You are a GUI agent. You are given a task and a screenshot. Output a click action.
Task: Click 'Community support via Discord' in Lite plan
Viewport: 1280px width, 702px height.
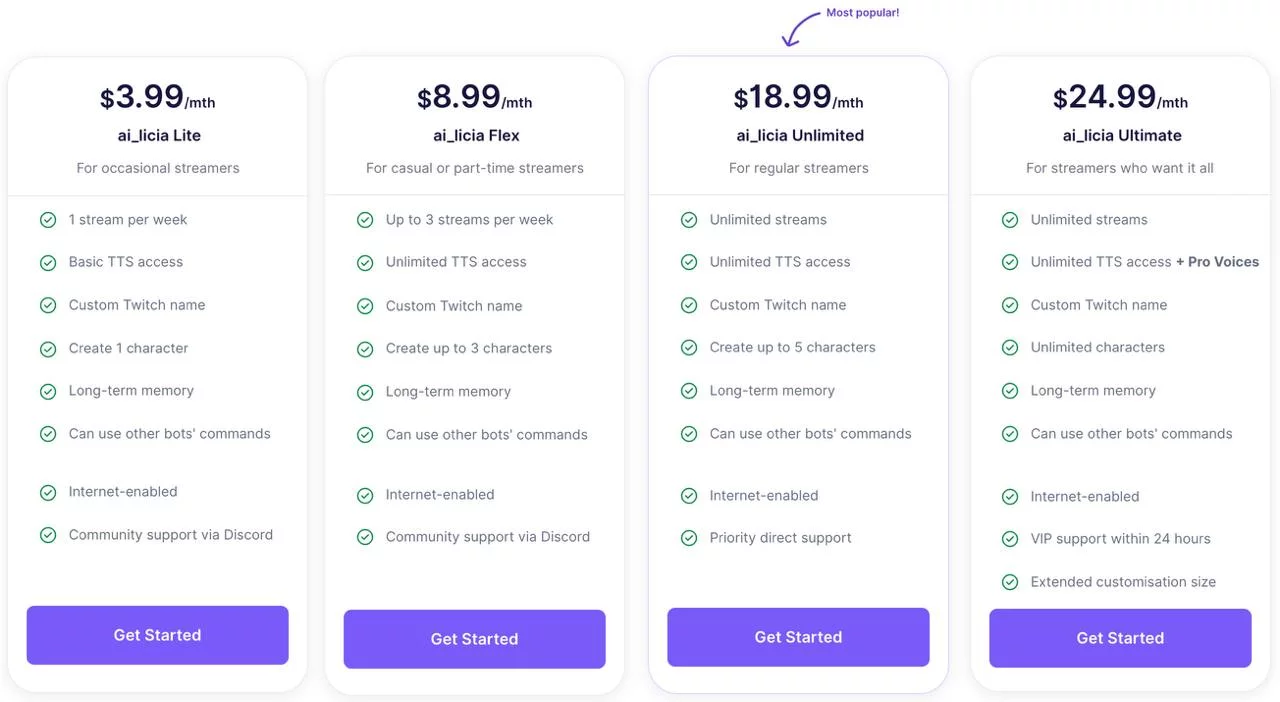click(170, 535)
